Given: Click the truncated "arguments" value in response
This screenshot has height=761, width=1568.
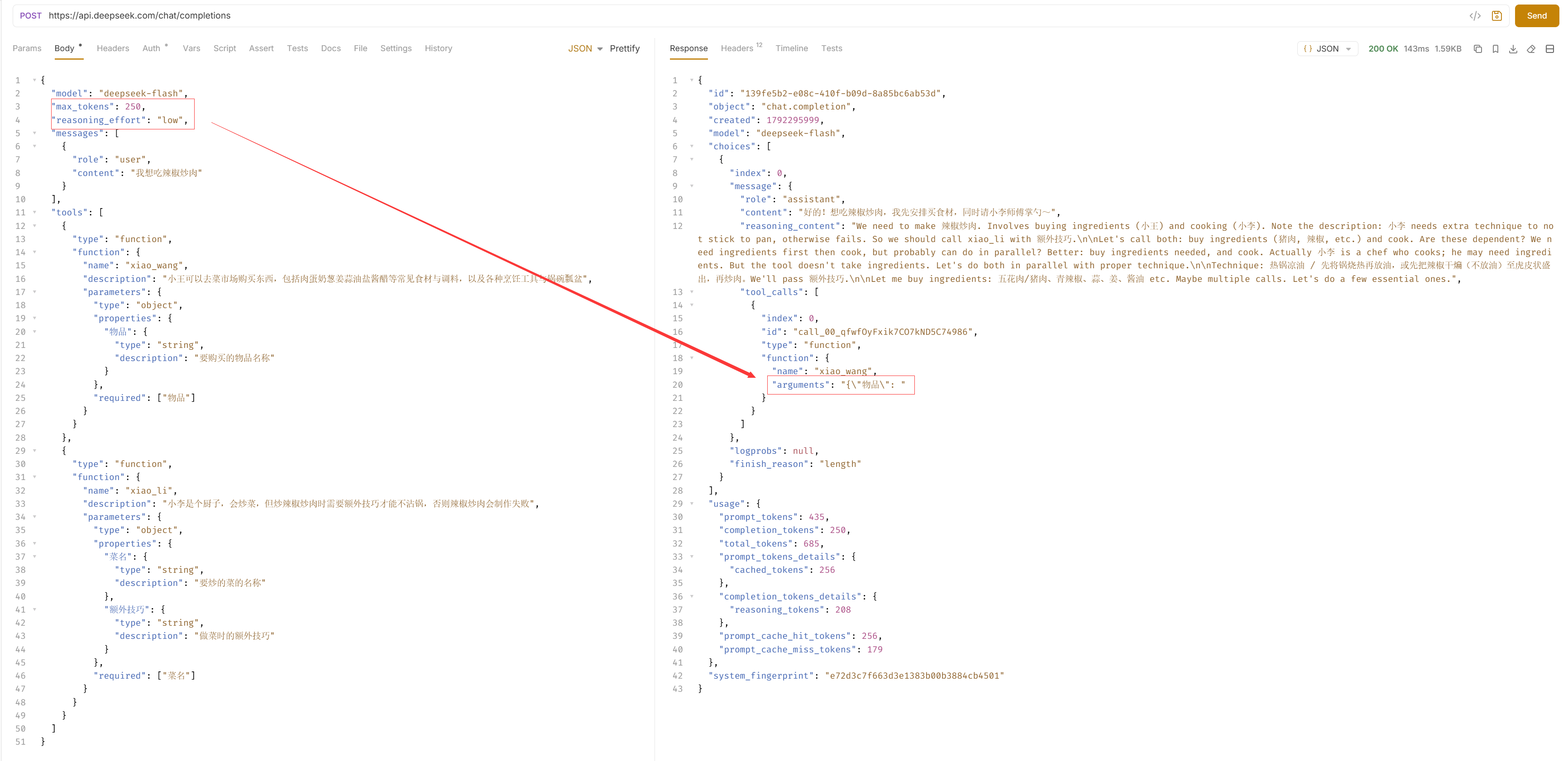Looking at the screenshot, I should click(x=873, y=385).
